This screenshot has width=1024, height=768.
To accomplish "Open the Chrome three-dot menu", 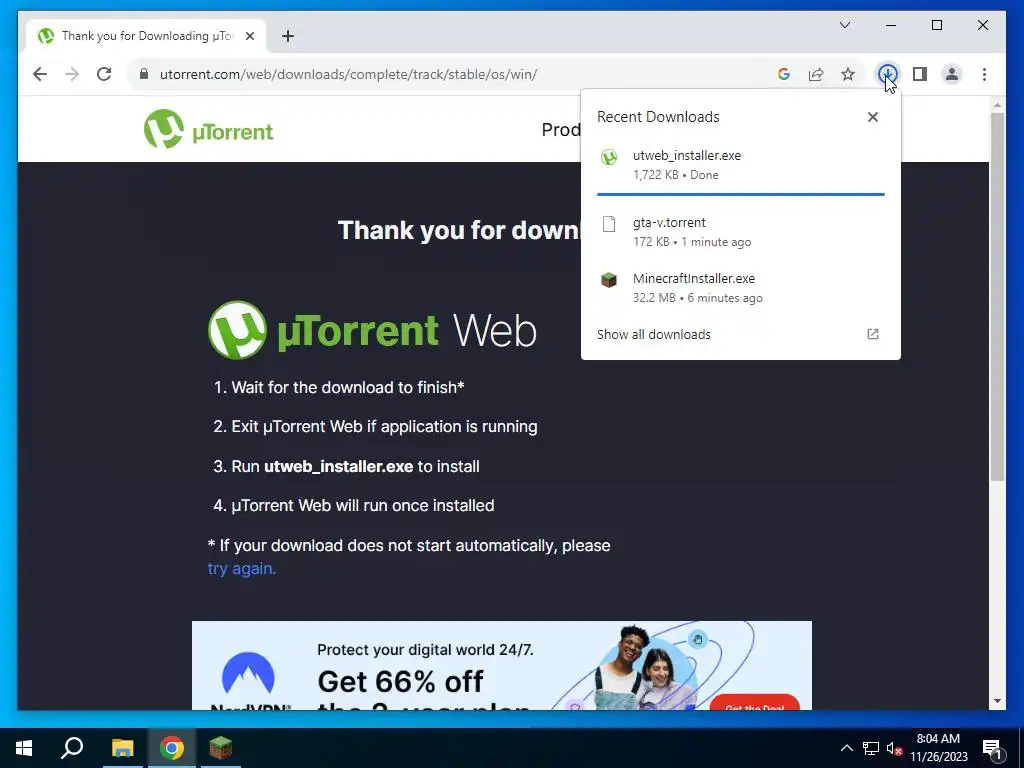I will (984, 74).
